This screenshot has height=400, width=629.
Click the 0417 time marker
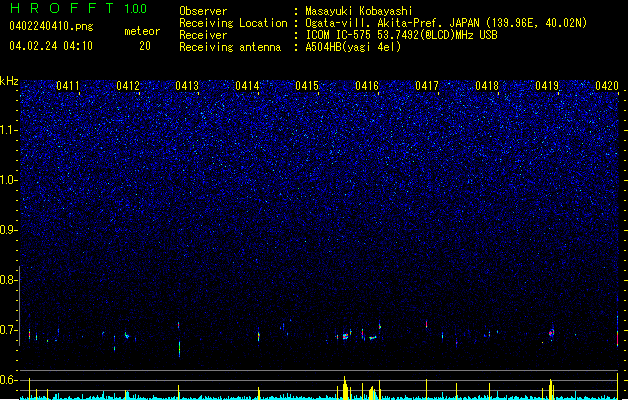tap(427, 86)
